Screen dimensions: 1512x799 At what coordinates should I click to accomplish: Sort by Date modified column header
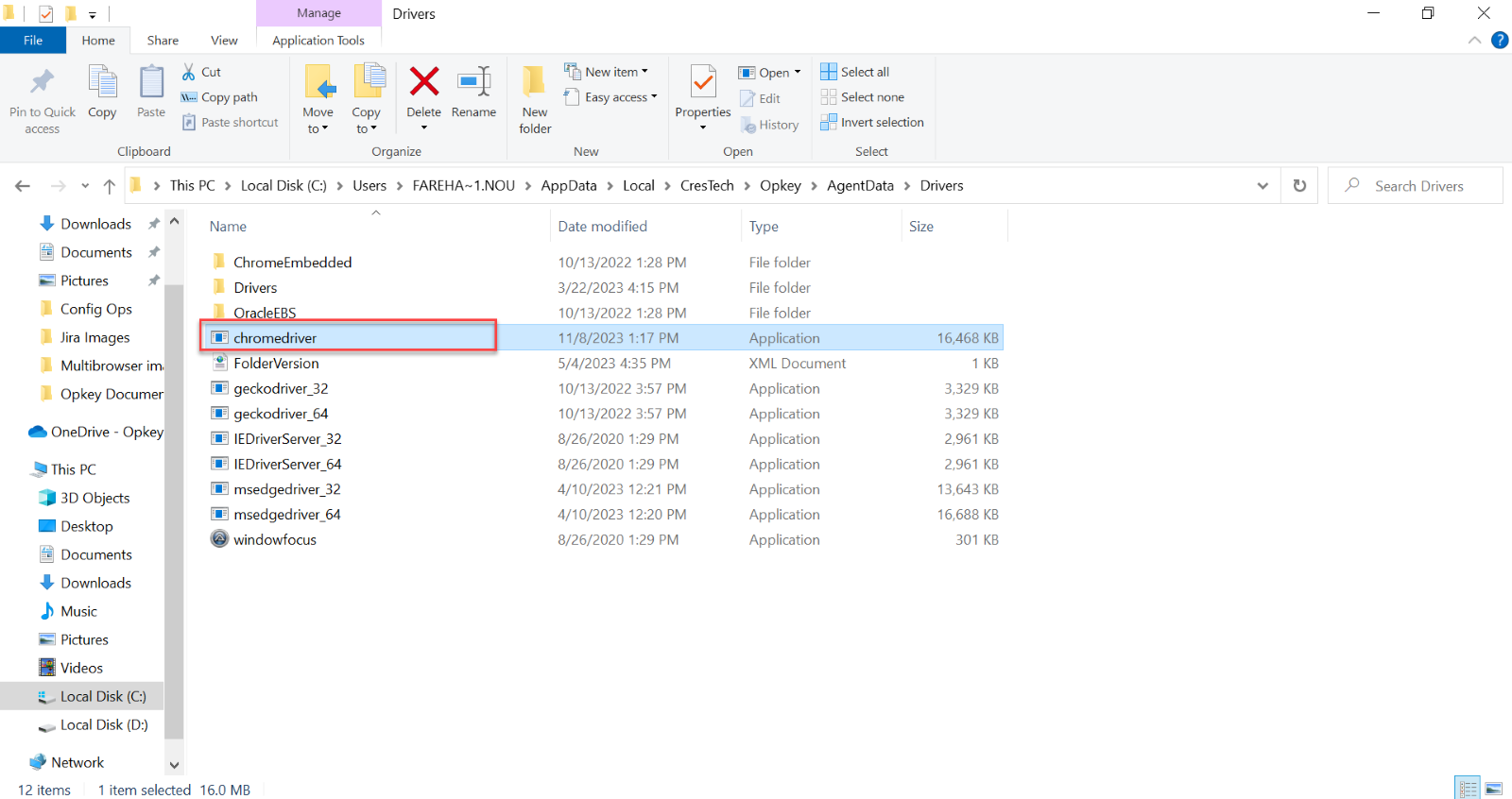tap(645, 227)
